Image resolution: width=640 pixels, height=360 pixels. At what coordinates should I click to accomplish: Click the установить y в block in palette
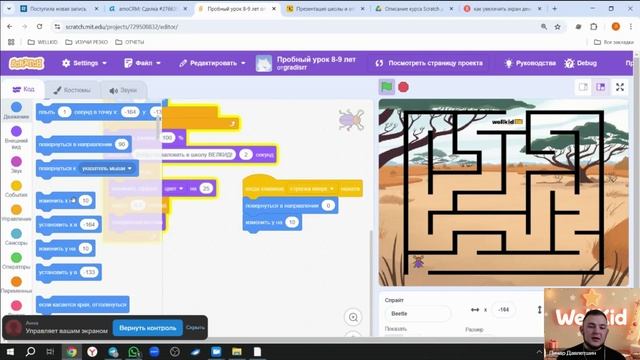point(69,272)
